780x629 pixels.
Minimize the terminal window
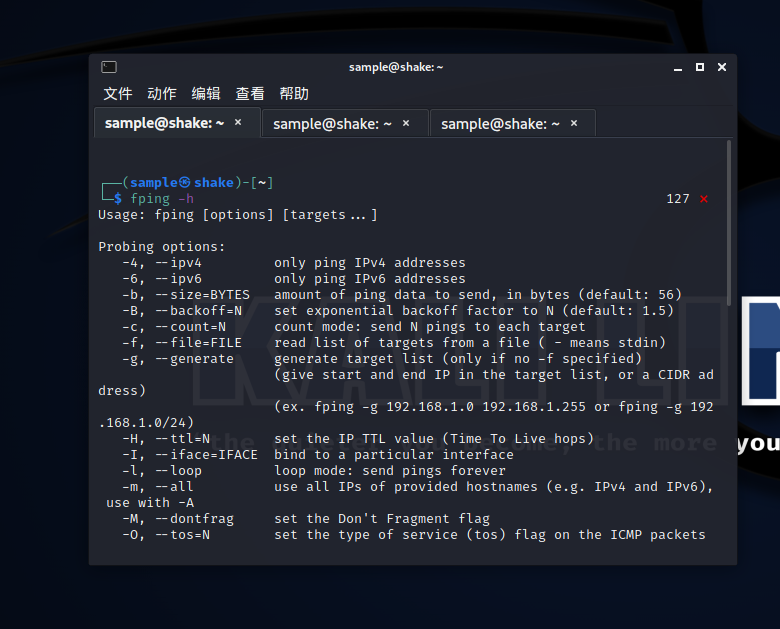coord(678,67)
